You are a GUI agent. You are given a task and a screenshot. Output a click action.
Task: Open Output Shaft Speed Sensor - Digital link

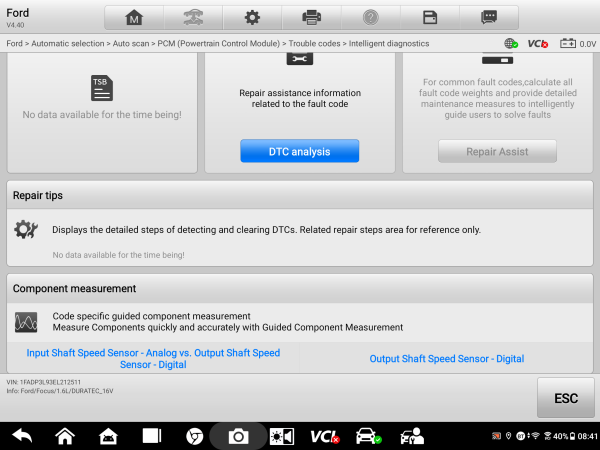click(447, 359)
